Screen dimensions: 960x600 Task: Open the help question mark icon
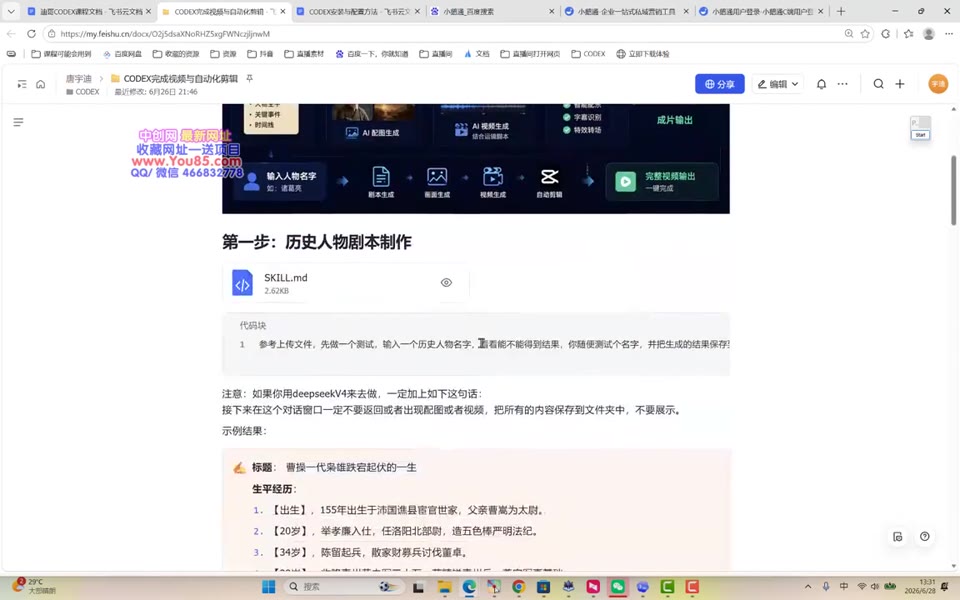[924, 536]
